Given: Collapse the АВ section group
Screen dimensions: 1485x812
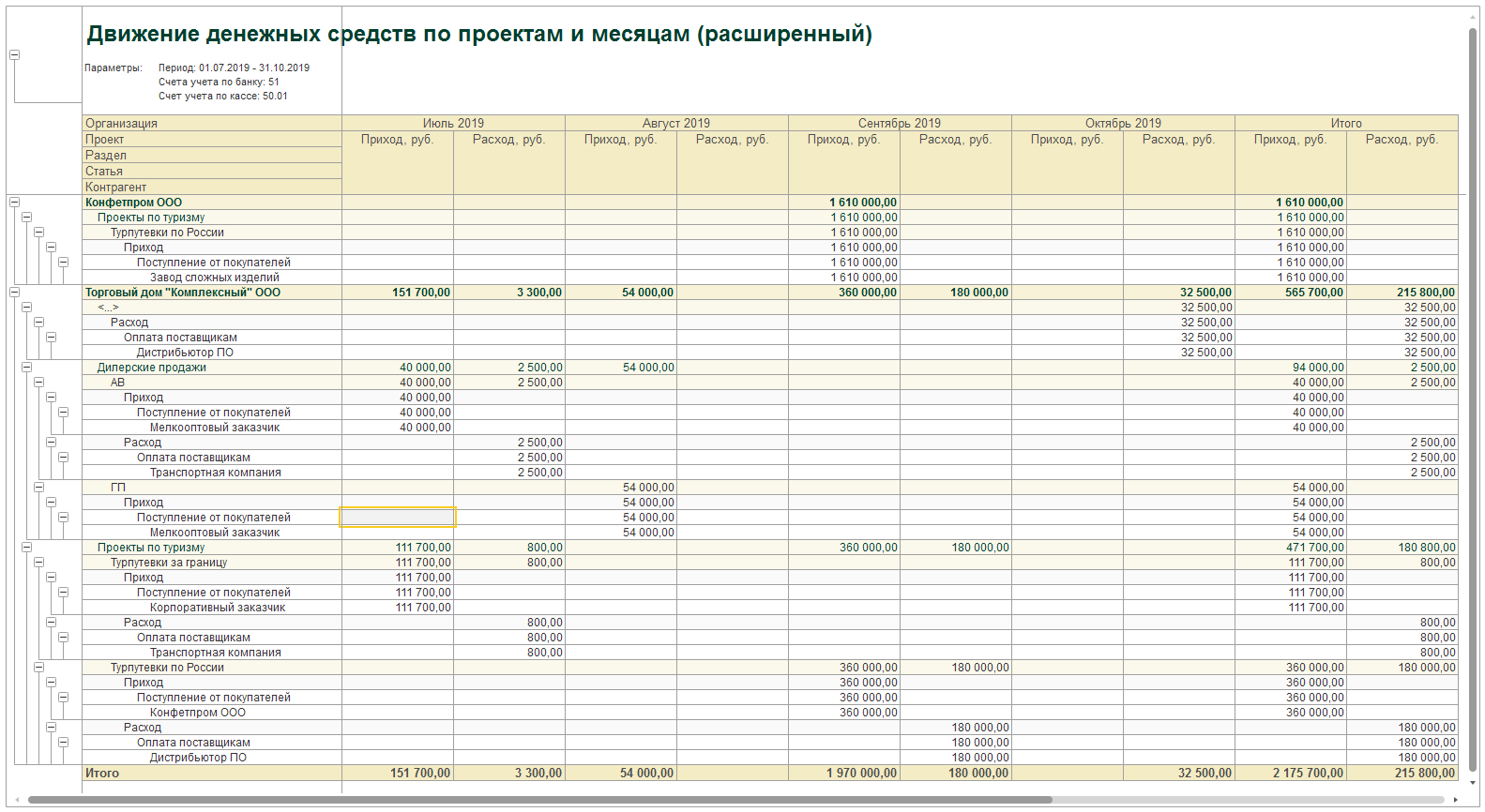Looking at the screenshot, I should coord(38,382).
